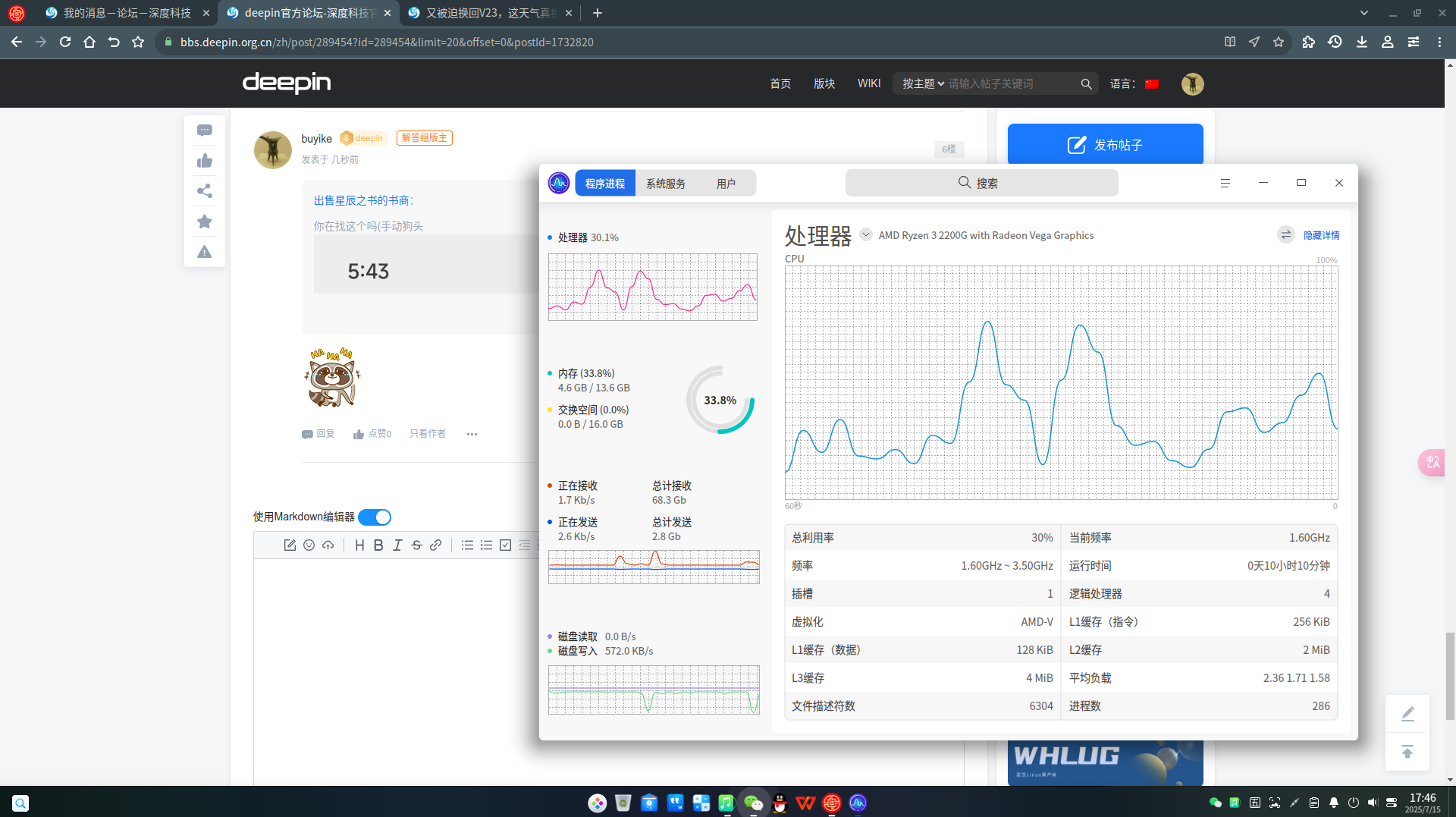Open the more options ellipsis under post
1456x817 pixels.
tap(472, 434)
